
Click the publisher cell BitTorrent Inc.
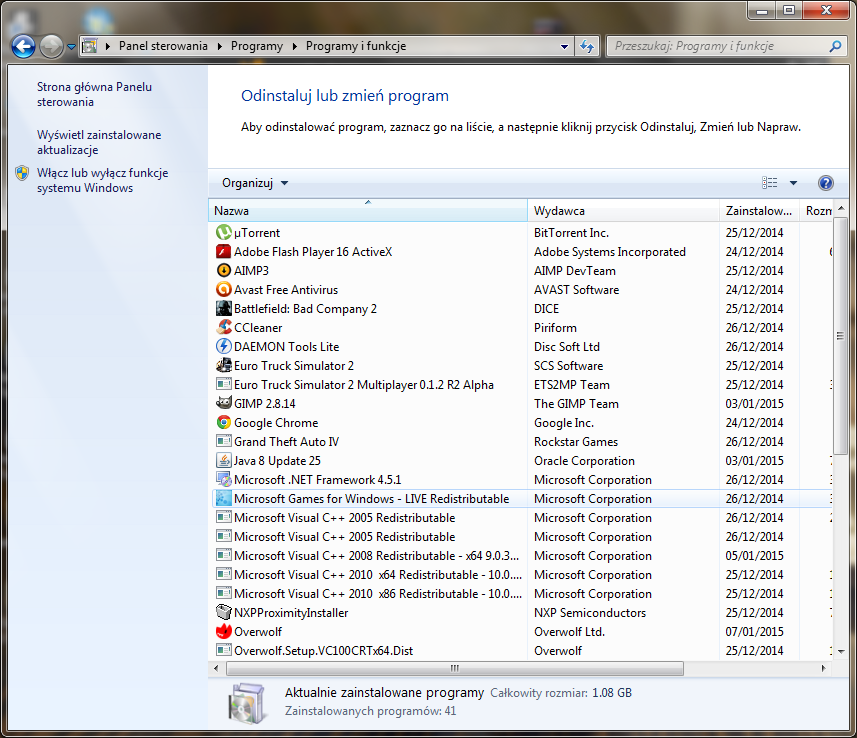(571, 233)
